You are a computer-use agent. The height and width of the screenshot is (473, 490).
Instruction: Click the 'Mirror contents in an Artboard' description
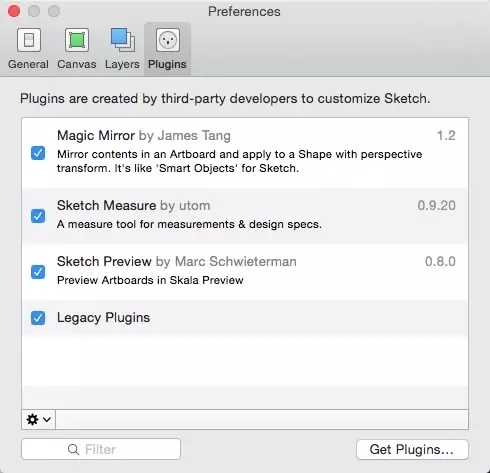[240, 161]
